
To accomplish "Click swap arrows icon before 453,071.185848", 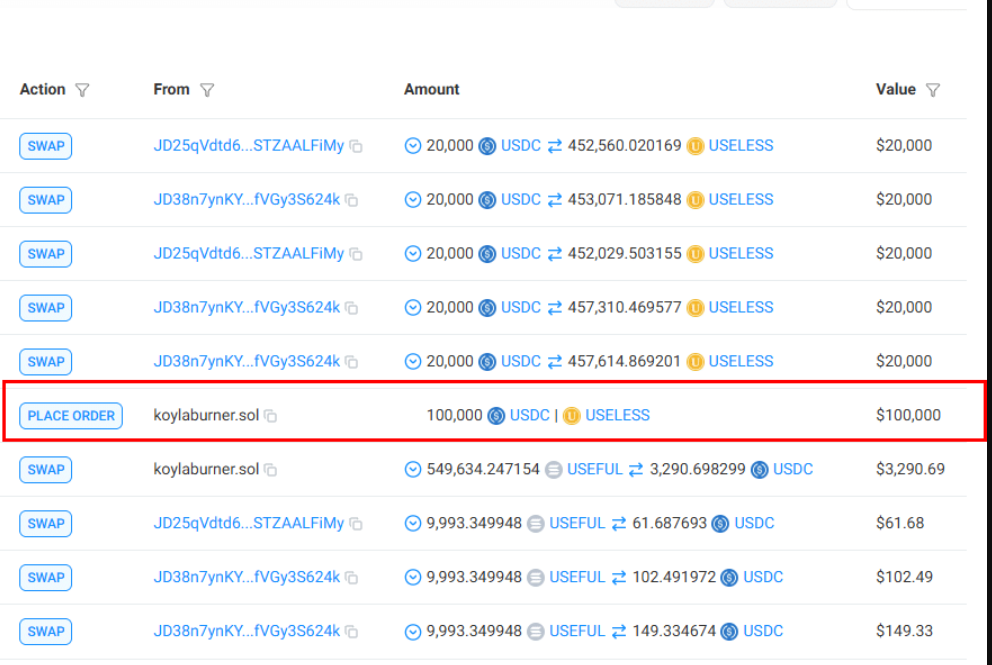I will (x=555, y=200).
